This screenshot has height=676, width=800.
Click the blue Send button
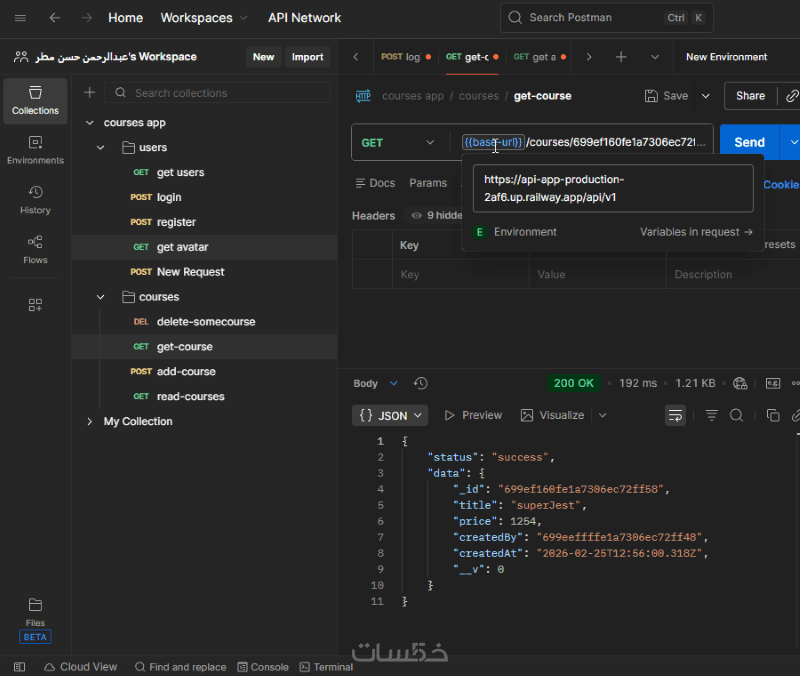click(x=749, y=143)
